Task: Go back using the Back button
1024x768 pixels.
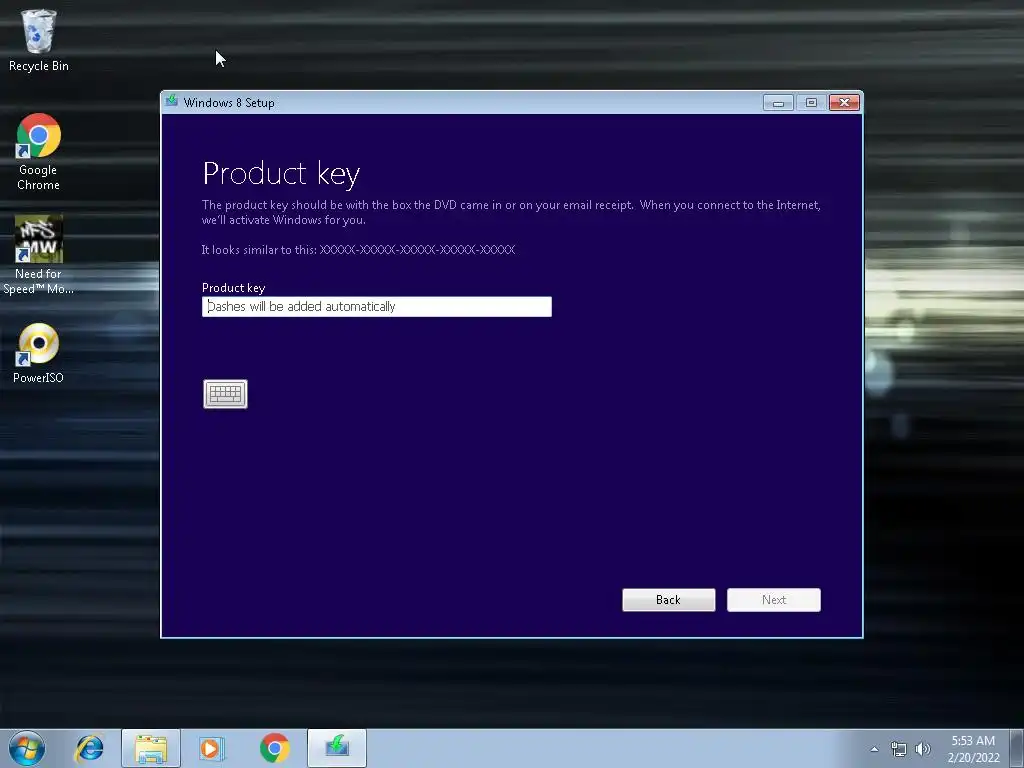Action: (669, 600)
